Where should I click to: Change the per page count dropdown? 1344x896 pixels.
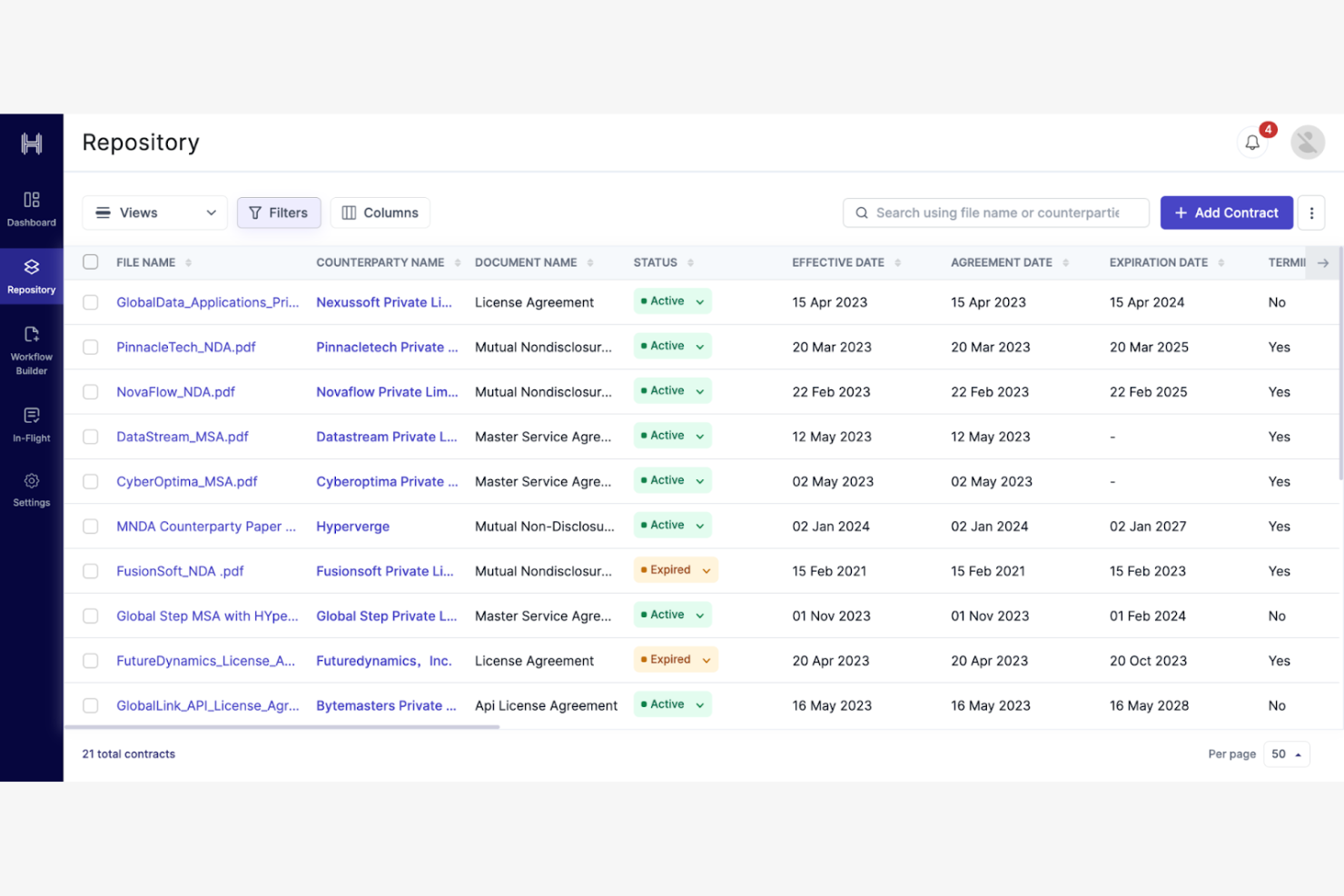(1286, 754)
